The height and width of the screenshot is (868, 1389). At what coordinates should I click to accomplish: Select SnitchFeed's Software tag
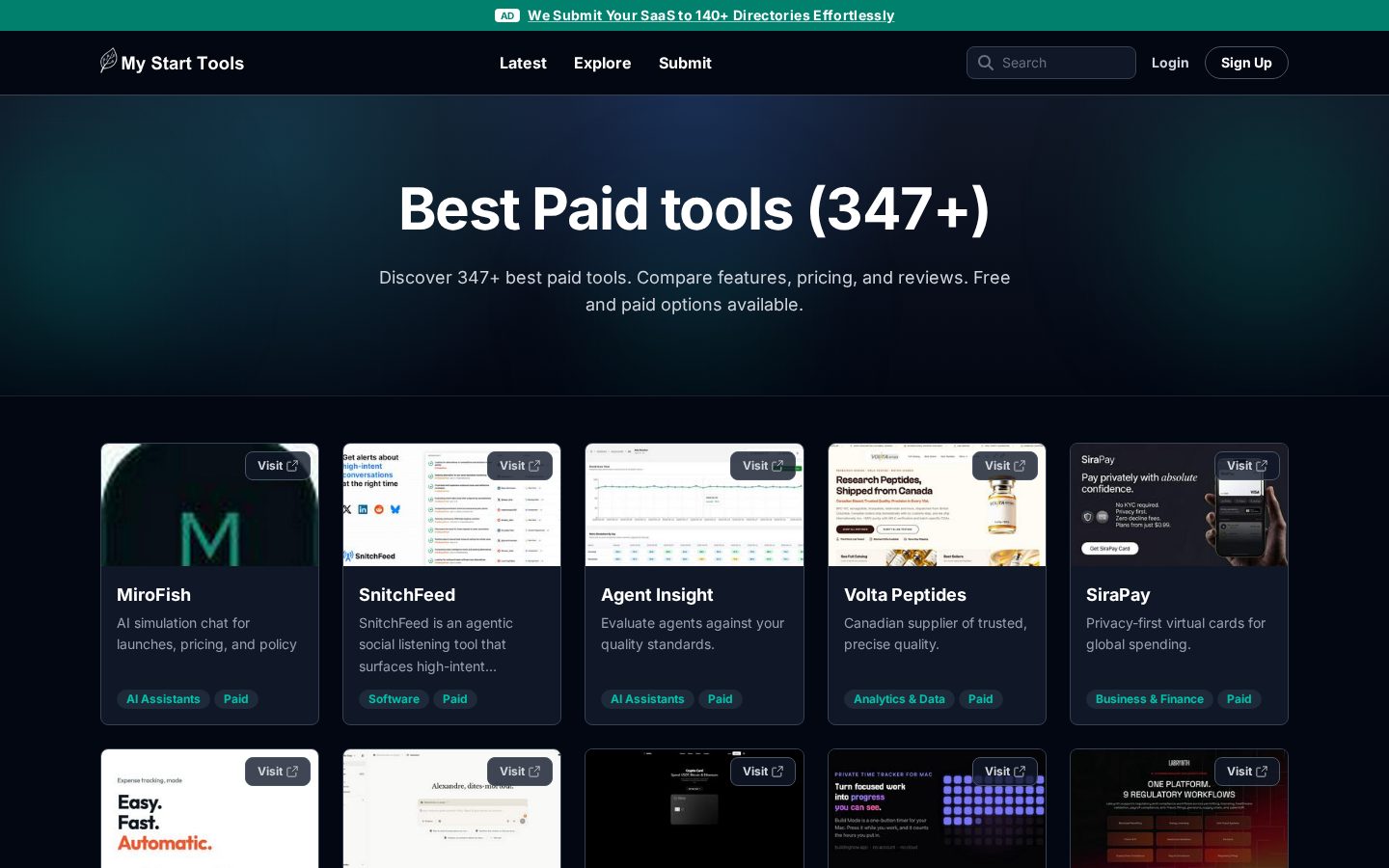click(394, 699)
